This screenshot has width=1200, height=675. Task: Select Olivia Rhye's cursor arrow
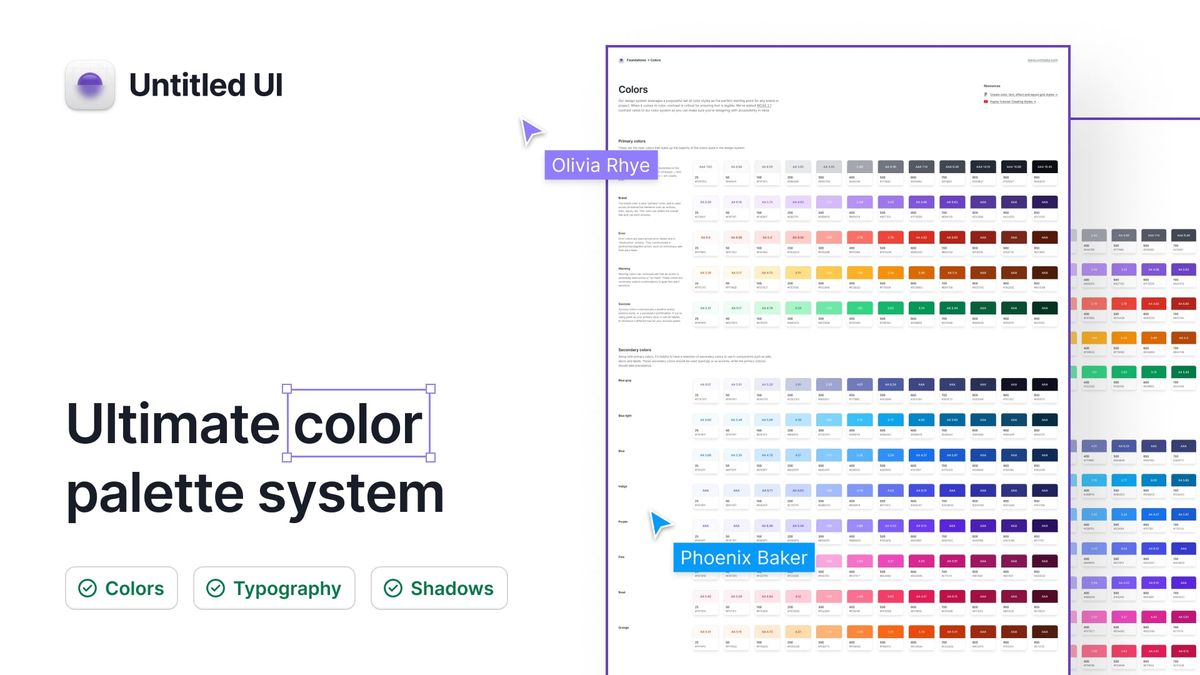(531, 131)
